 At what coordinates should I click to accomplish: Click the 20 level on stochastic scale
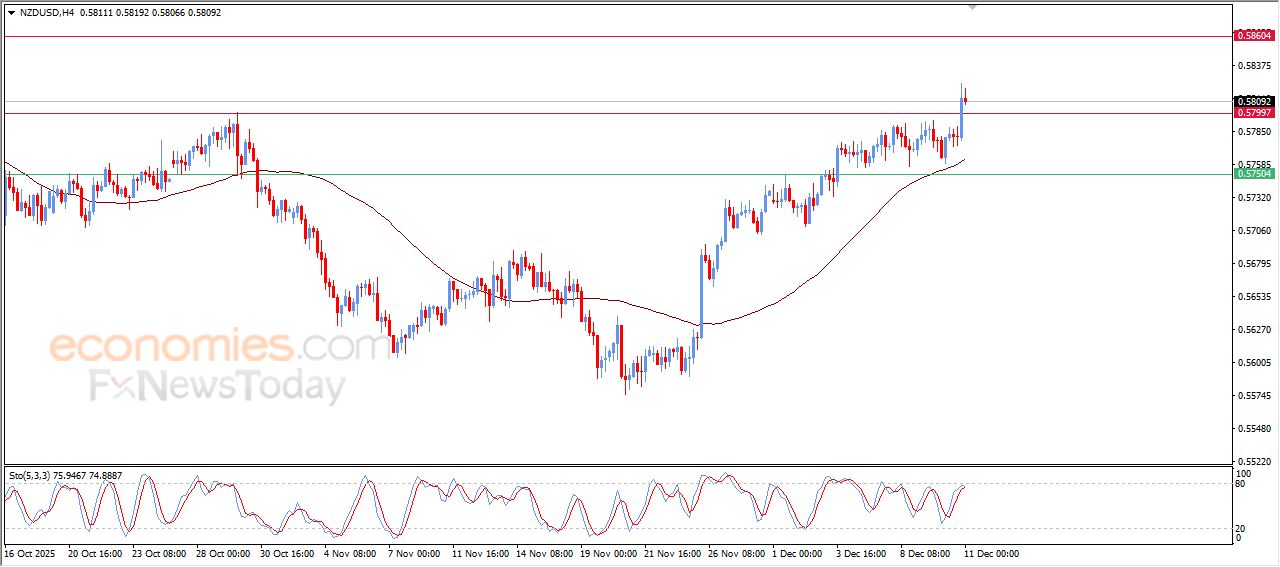(x=1241, y=527)
